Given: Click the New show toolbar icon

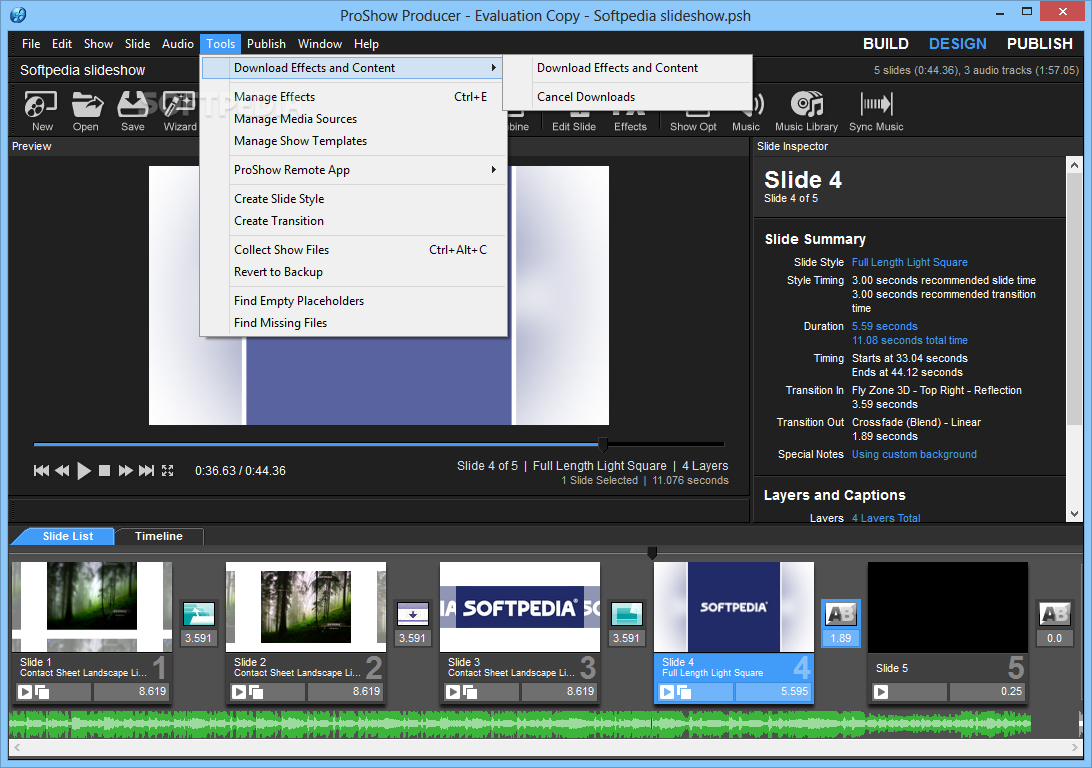Looking at the screenshot, I should click(41, 111).
